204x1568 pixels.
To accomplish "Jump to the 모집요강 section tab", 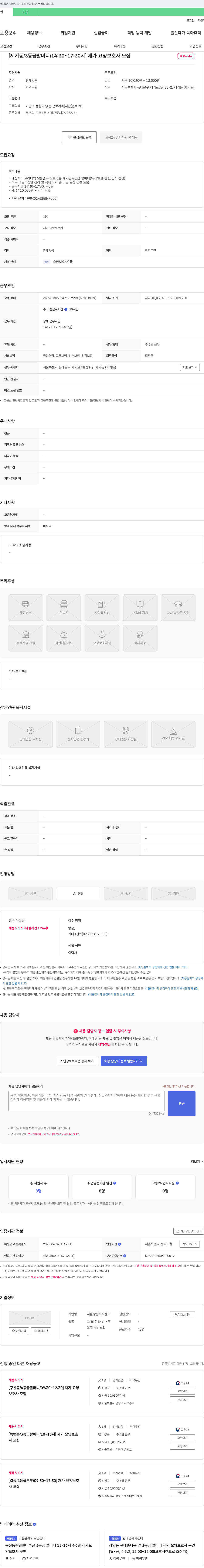I will click(6, 46).
